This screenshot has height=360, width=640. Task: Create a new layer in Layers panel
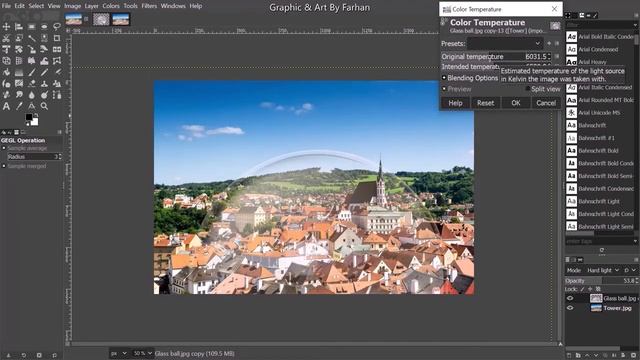(x=569, y=356)
